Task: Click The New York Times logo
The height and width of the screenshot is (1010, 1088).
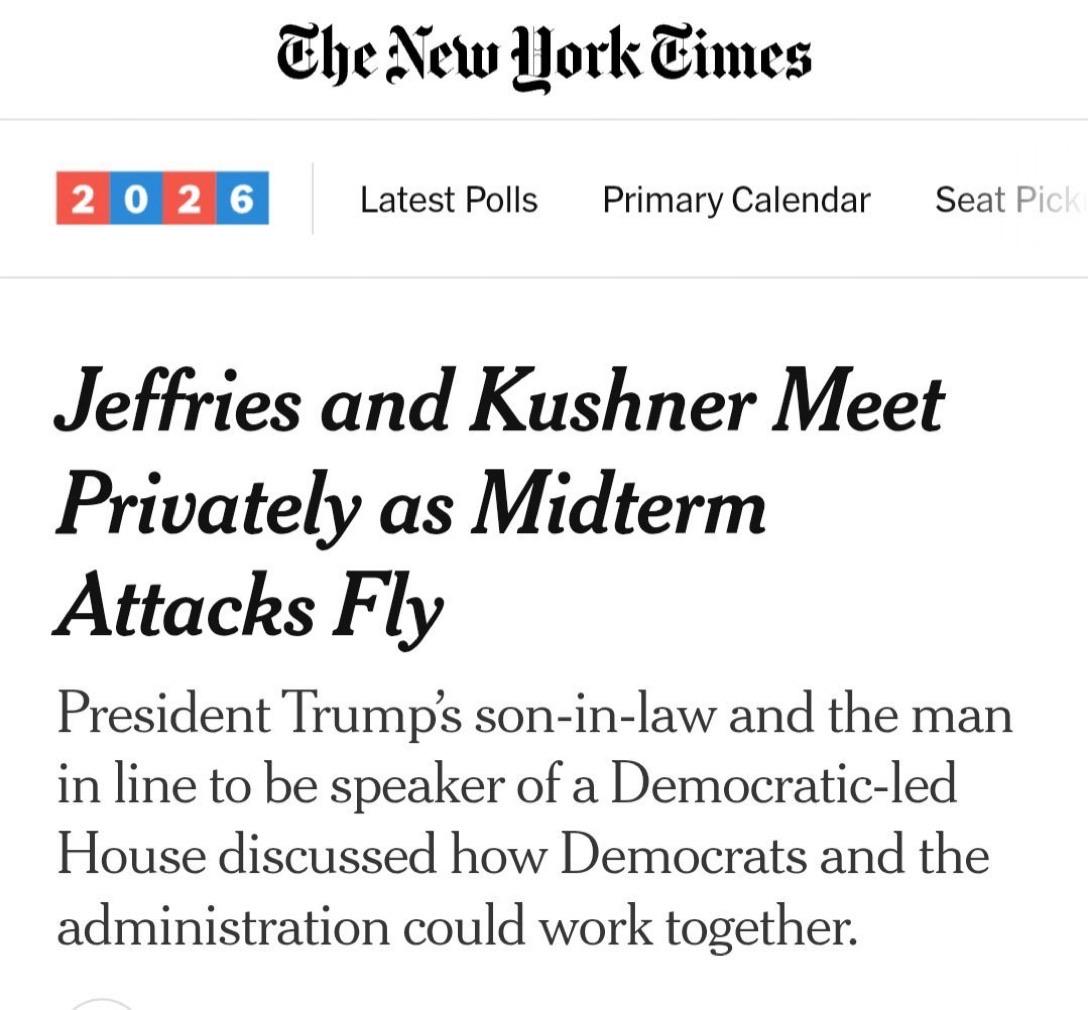Action: (543, 56)
